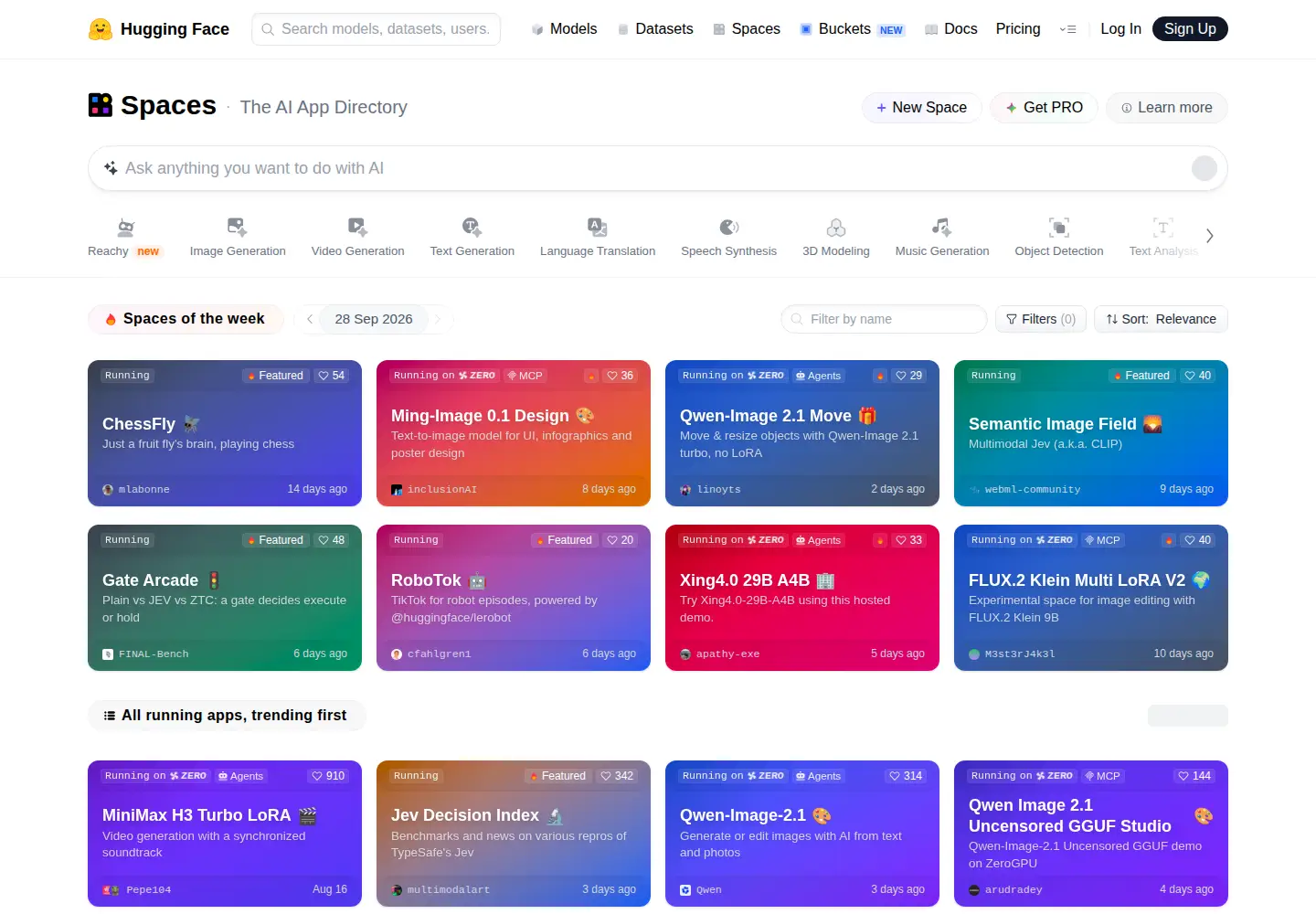Like the RoboTok space heart button
This screenshot has height=914, width=1316.
point(620,540)
